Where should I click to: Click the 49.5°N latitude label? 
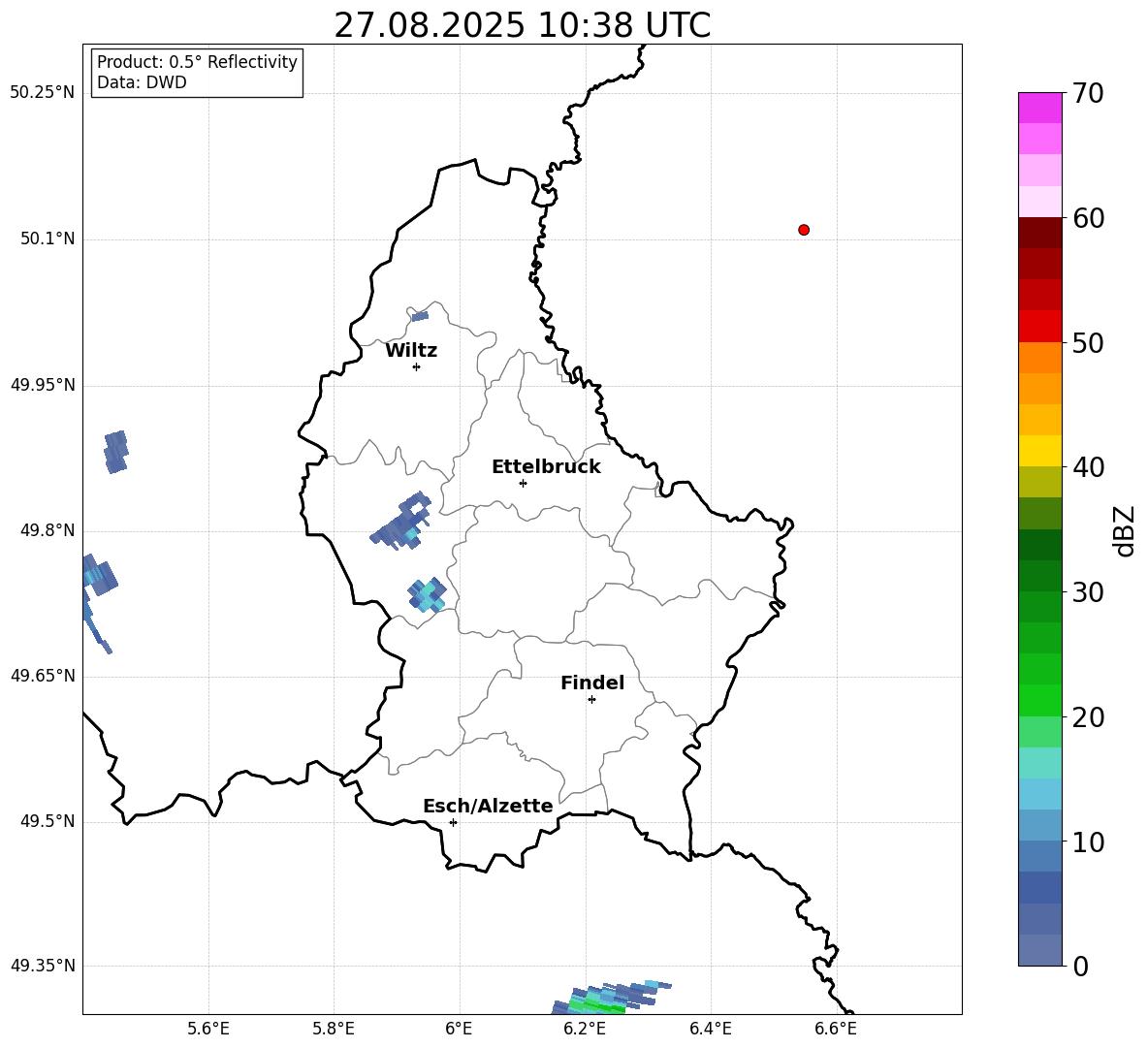coord(48,821)
